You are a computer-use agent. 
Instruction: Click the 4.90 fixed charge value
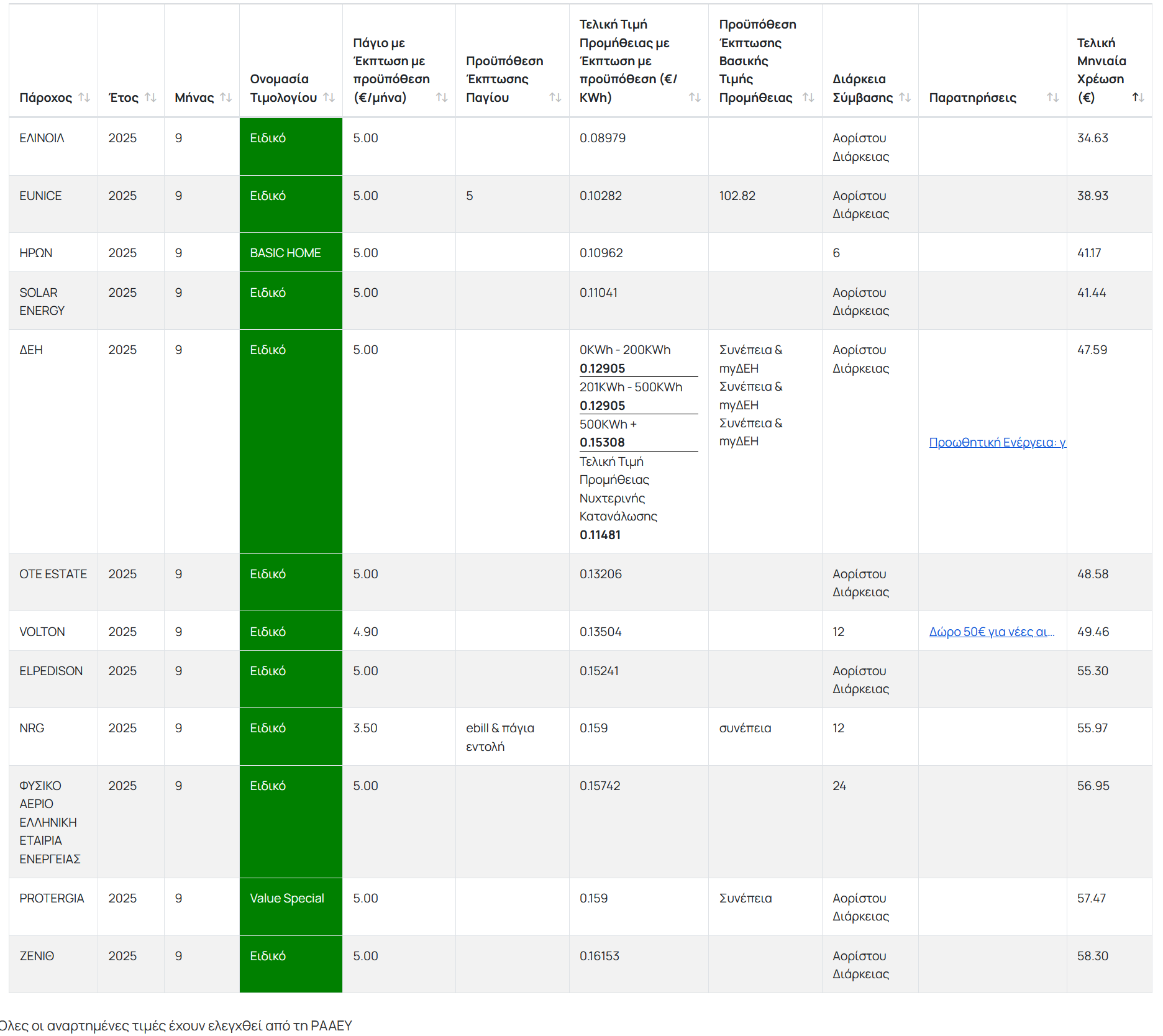click(365, 632)
